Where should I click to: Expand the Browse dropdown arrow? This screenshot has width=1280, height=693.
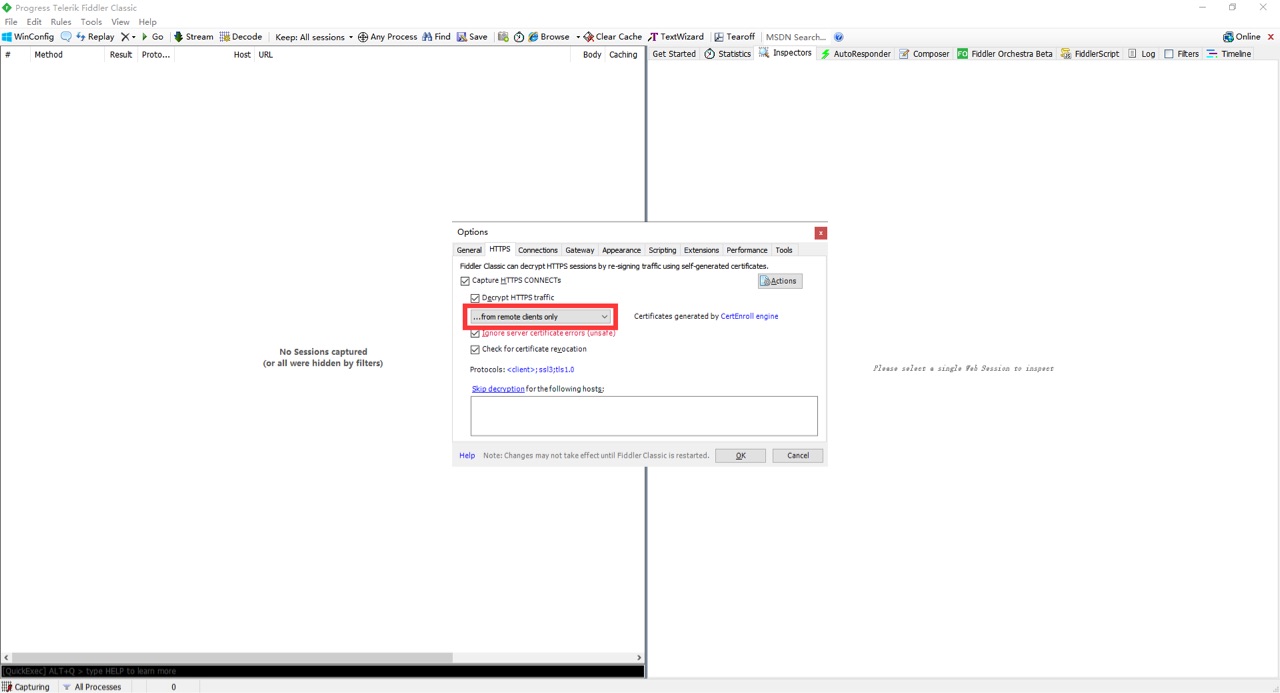578,37
